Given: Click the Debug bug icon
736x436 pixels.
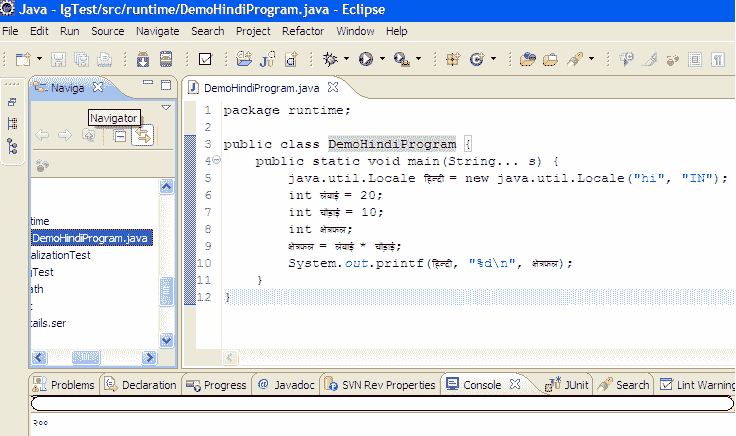Looking at the screenshot, I should [330, 59].
